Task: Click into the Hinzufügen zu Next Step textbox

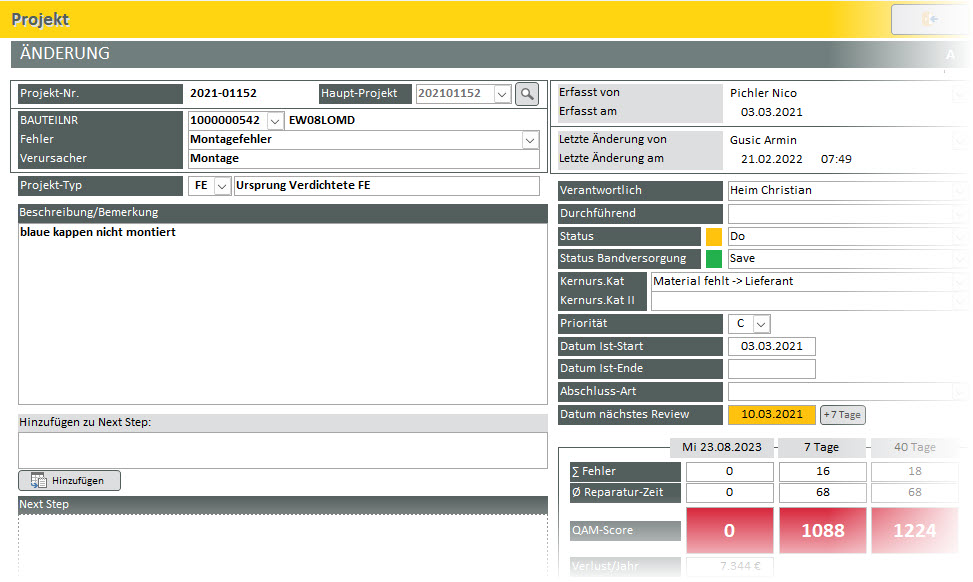Action: click(282, 450)
